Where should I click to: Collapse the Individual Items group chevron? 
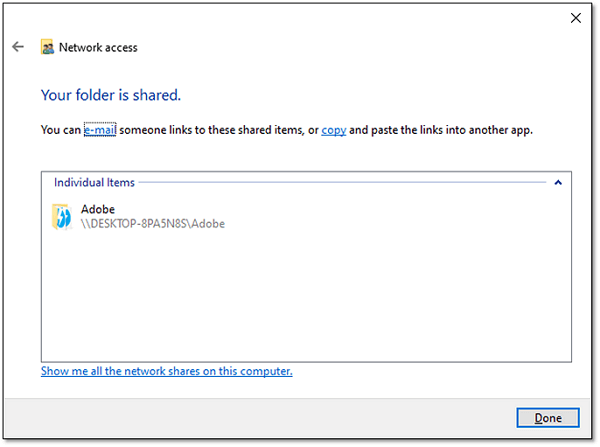[558, 183]
